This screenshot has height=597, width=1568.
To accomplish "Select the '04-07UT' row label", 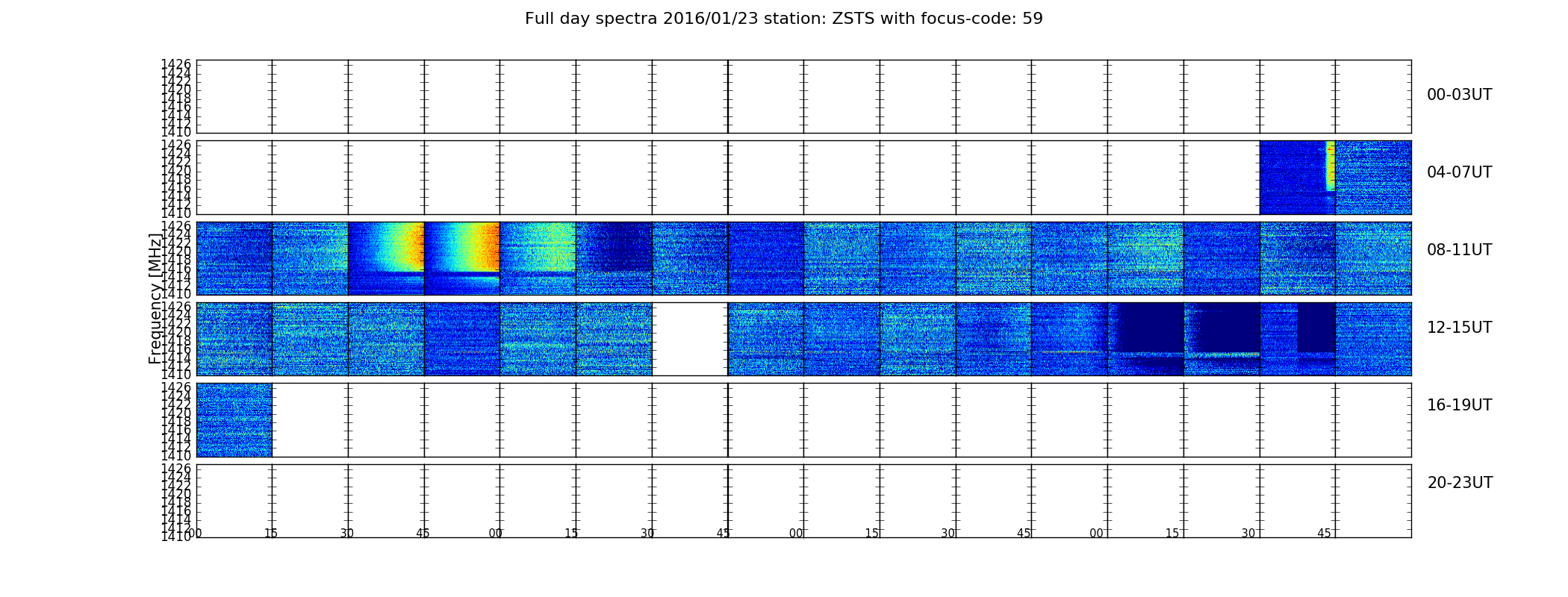I will point(1459,172).
